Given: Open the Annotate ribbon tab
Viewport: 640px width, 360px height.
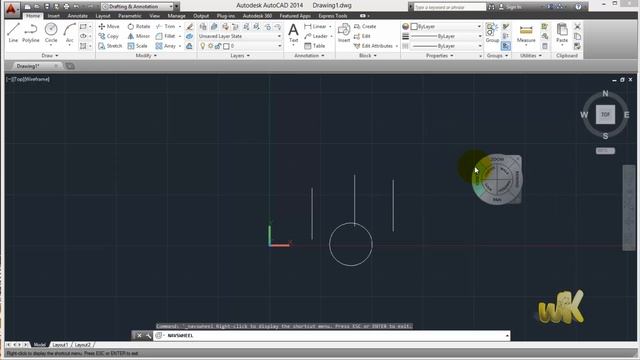Looking at the screenshot, I should (x=77, y=16).
